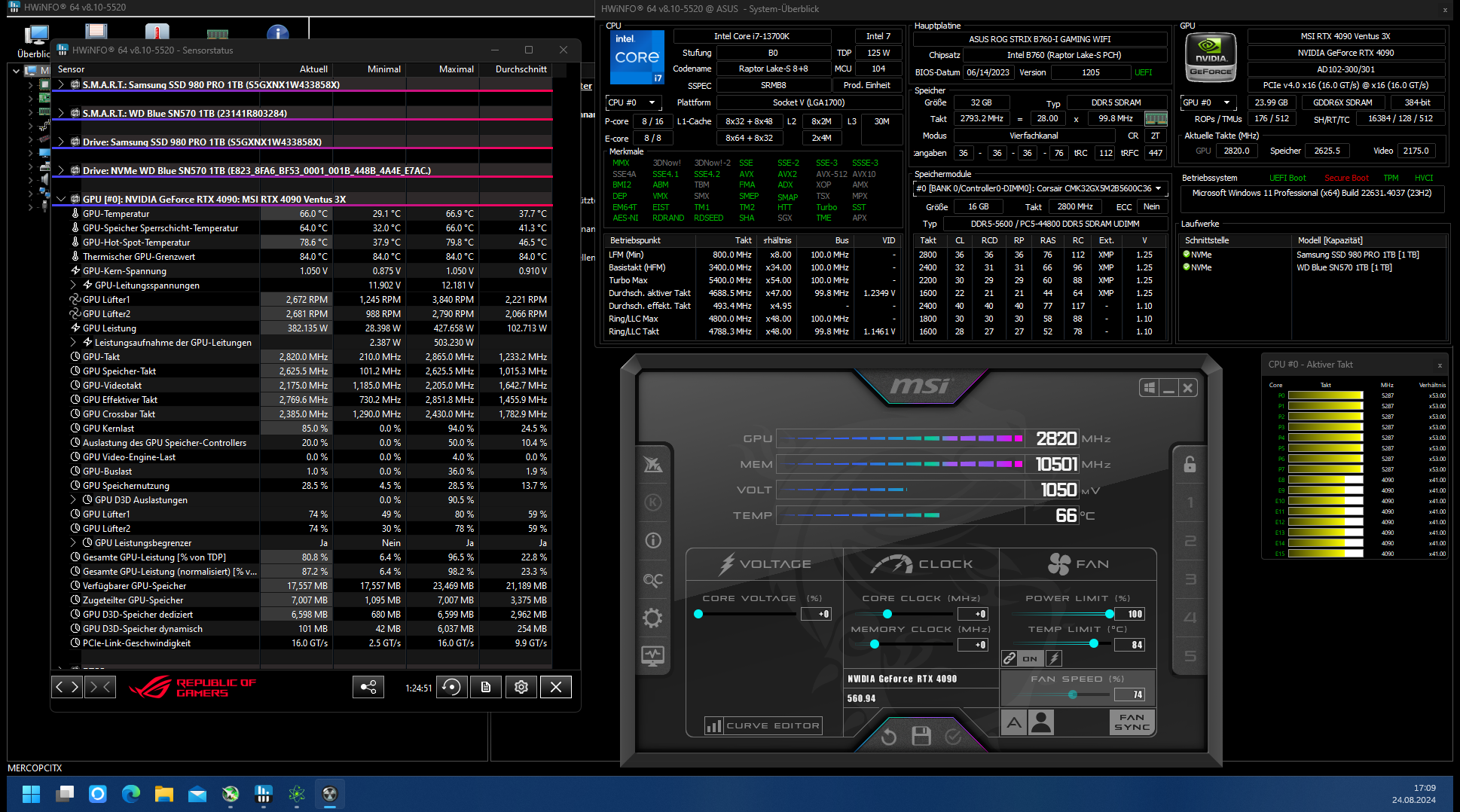Reset HWiNFO sensor min/max clock
The height and width of the screenshot is (812, 1460).
tap(451, 687)
